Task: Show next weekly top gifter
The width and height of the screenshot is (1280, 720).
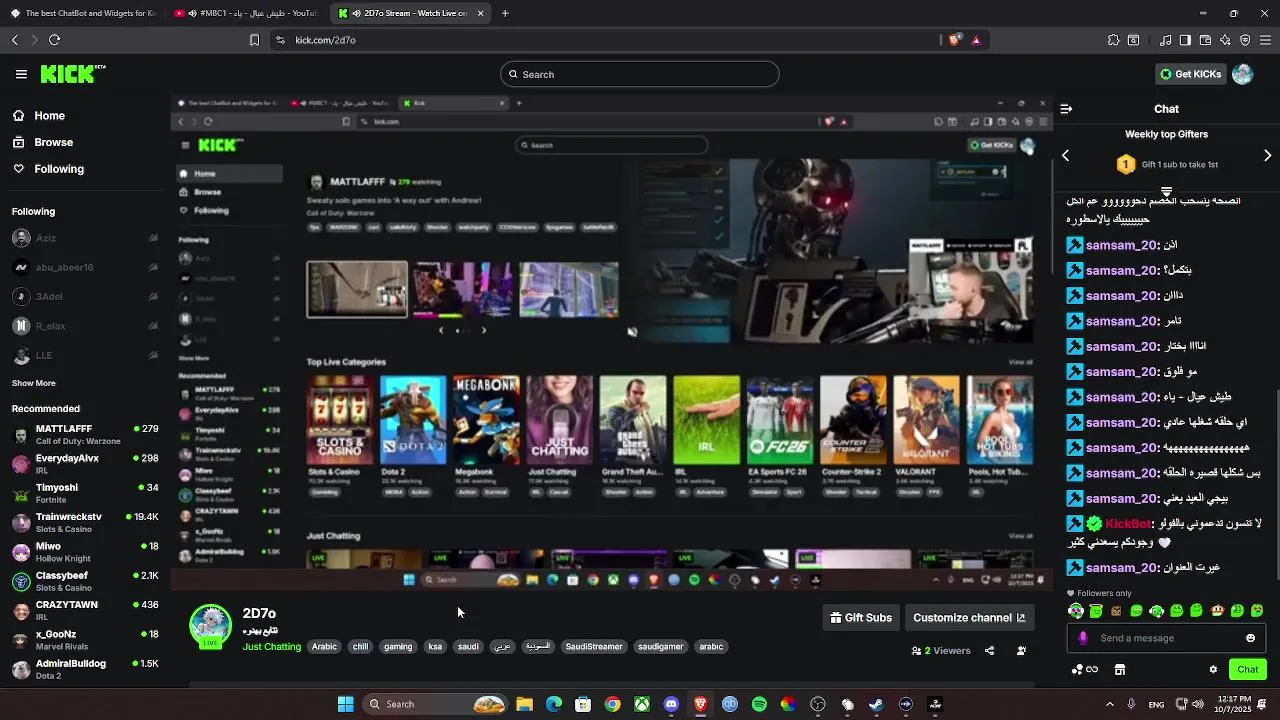Action: (x=1267, y=155)
